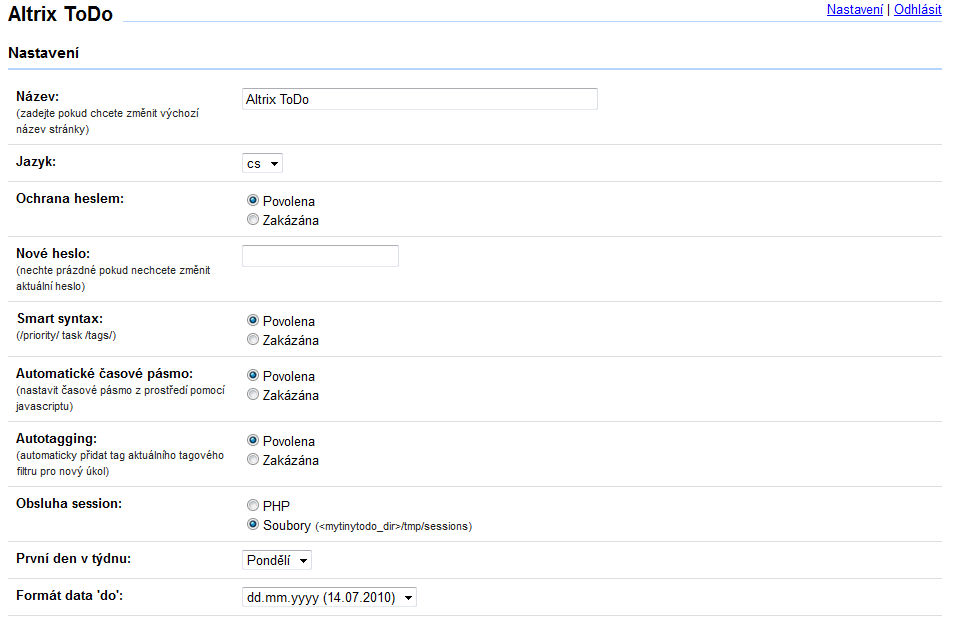Click the Název text field

point(420,99)
